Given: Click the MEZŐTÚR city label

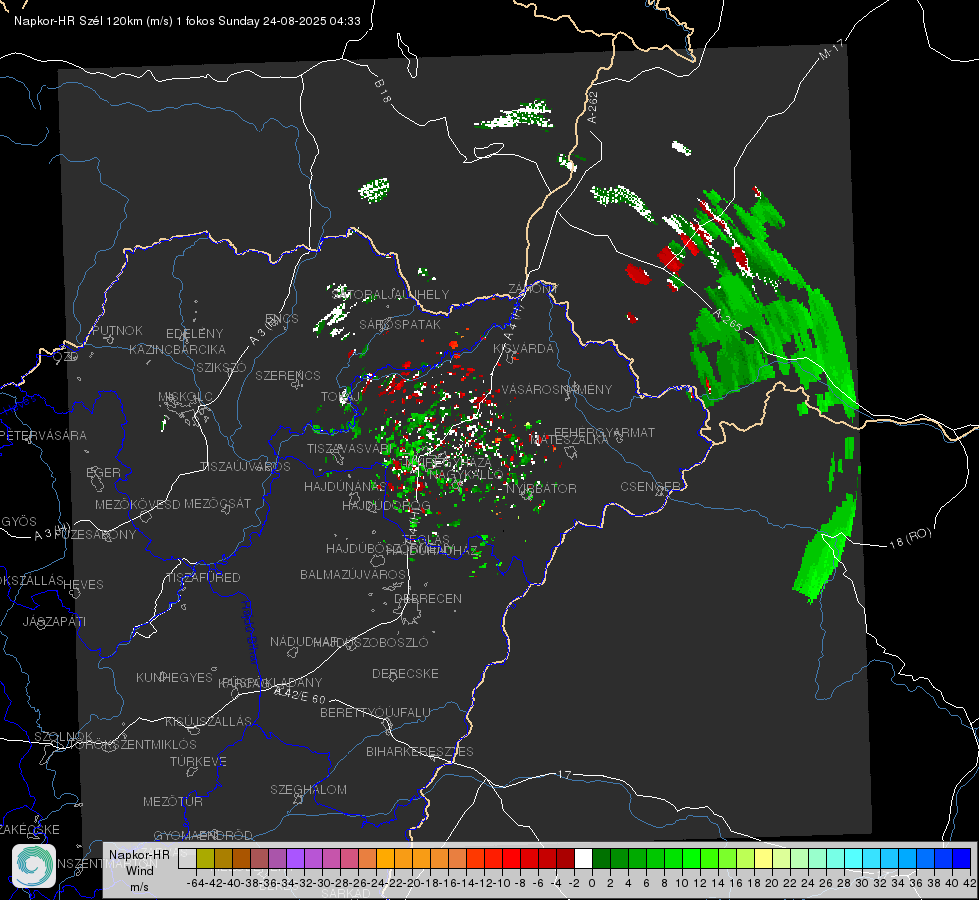Looking at the screenshot, I should point(173,801).
